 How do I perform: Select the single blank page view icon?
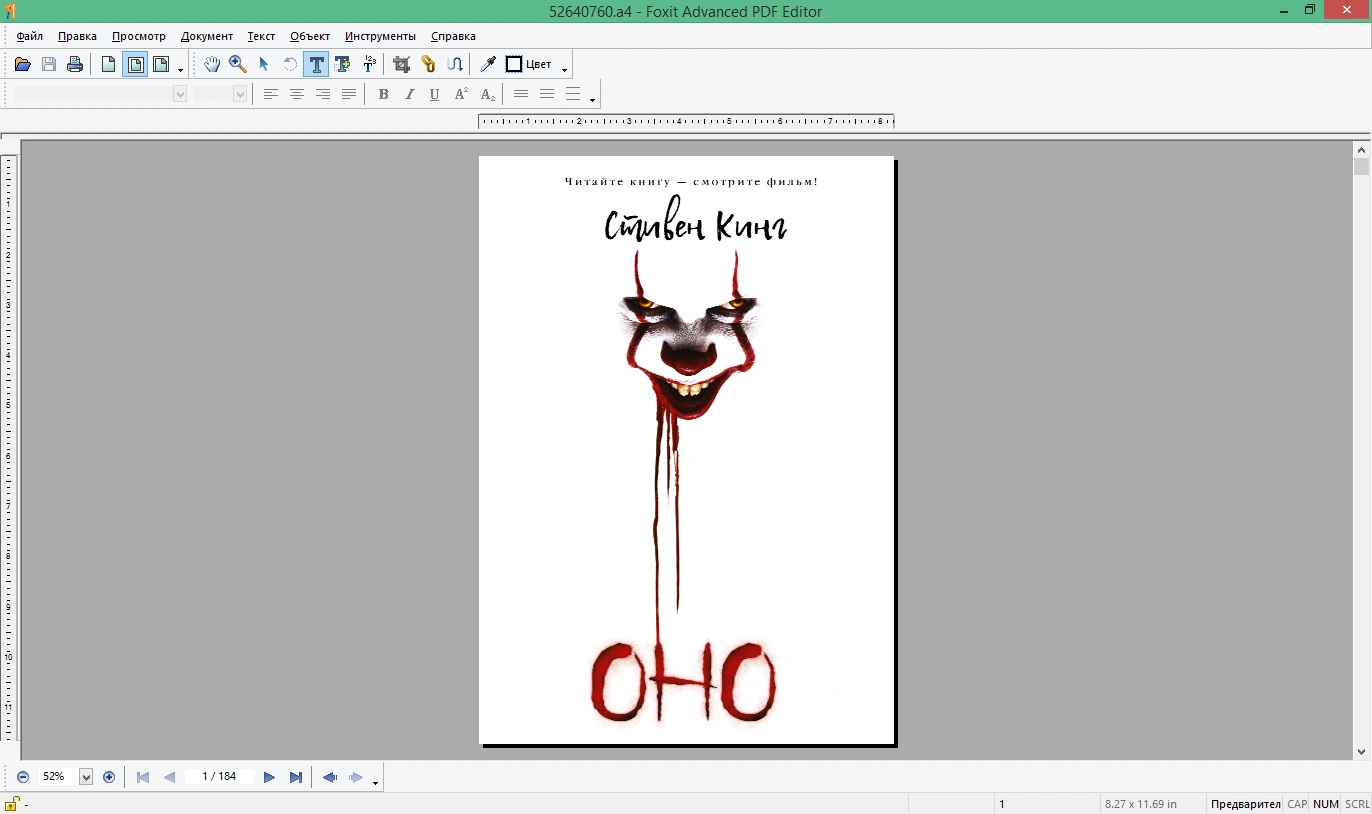(109, 65)
